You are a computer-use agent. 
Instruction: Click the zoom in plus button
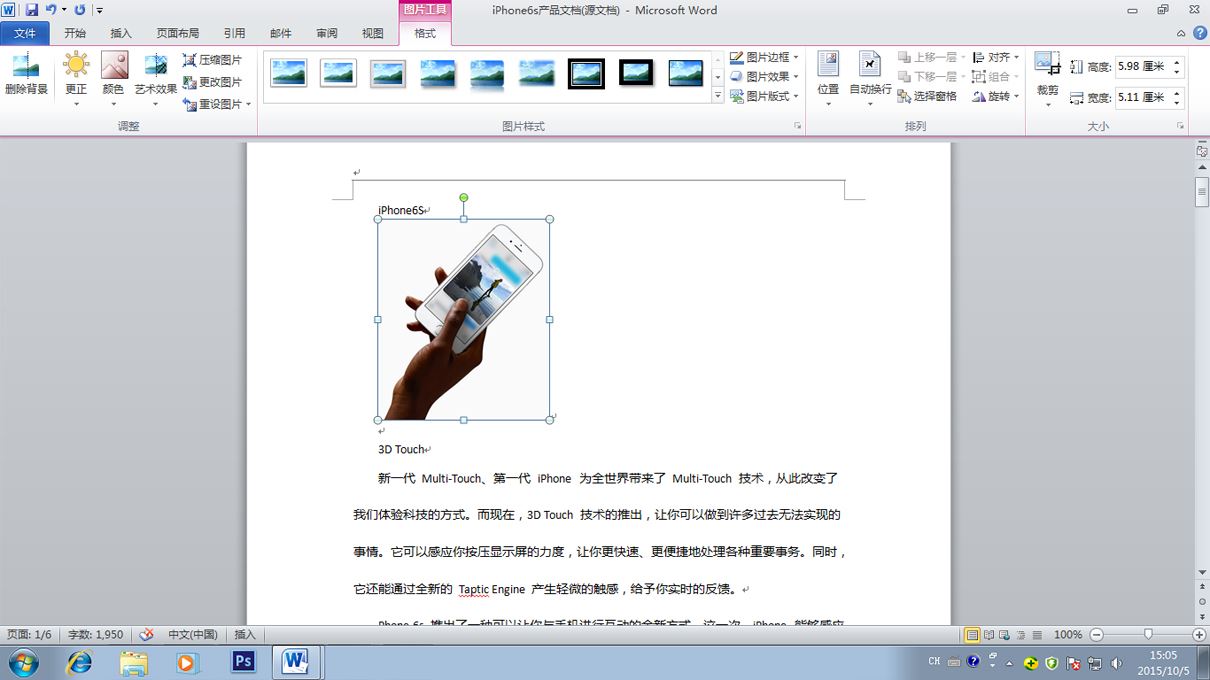tap(1199, 635)
